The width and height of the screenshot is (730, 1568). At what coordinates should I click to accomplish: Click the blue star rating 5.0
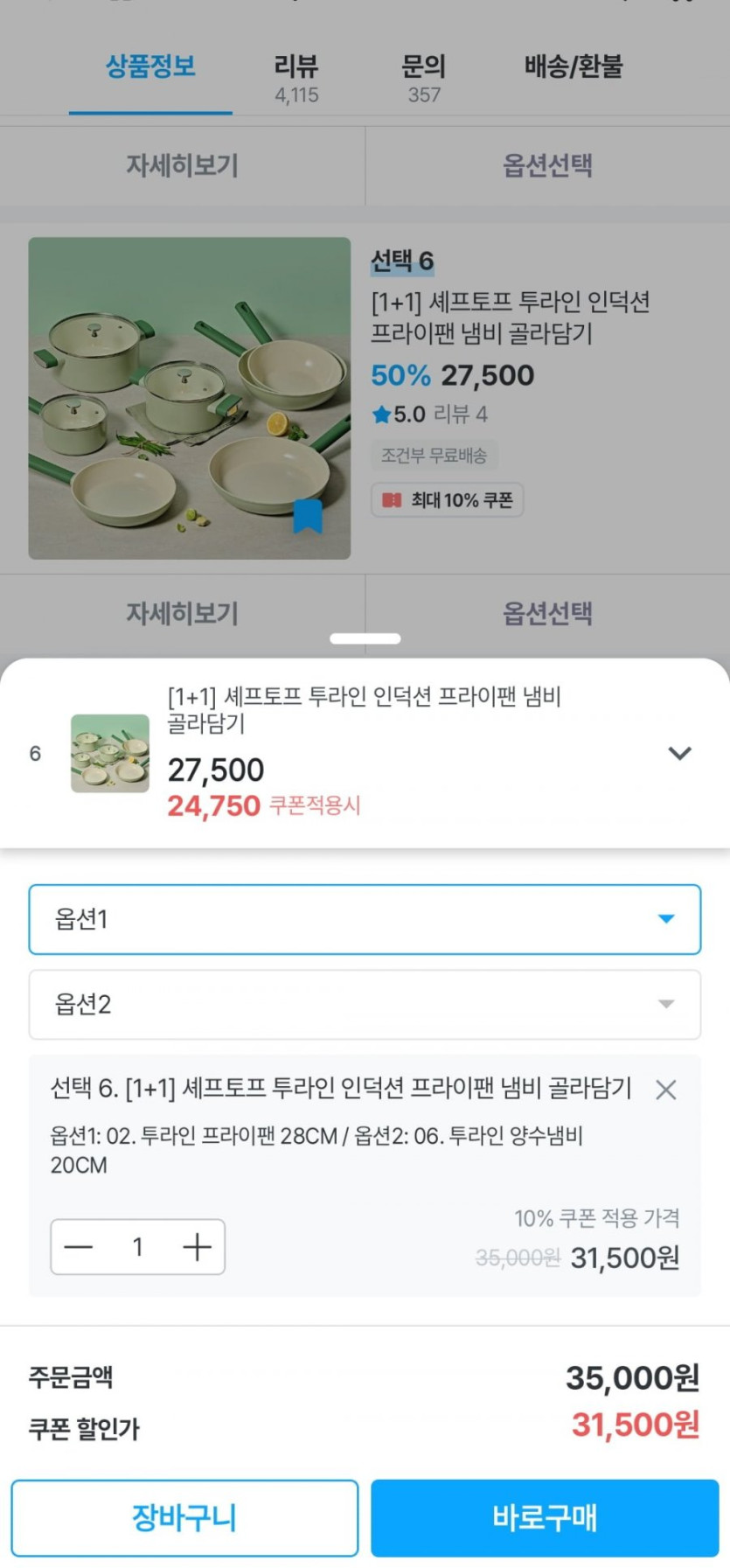click(399, 414)
